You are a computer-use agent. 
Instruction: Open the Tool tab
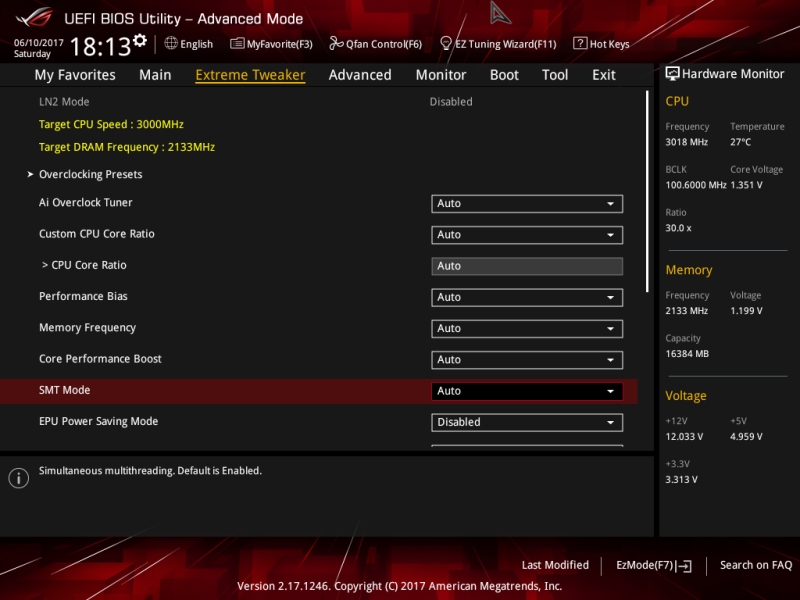pos(555,75)
